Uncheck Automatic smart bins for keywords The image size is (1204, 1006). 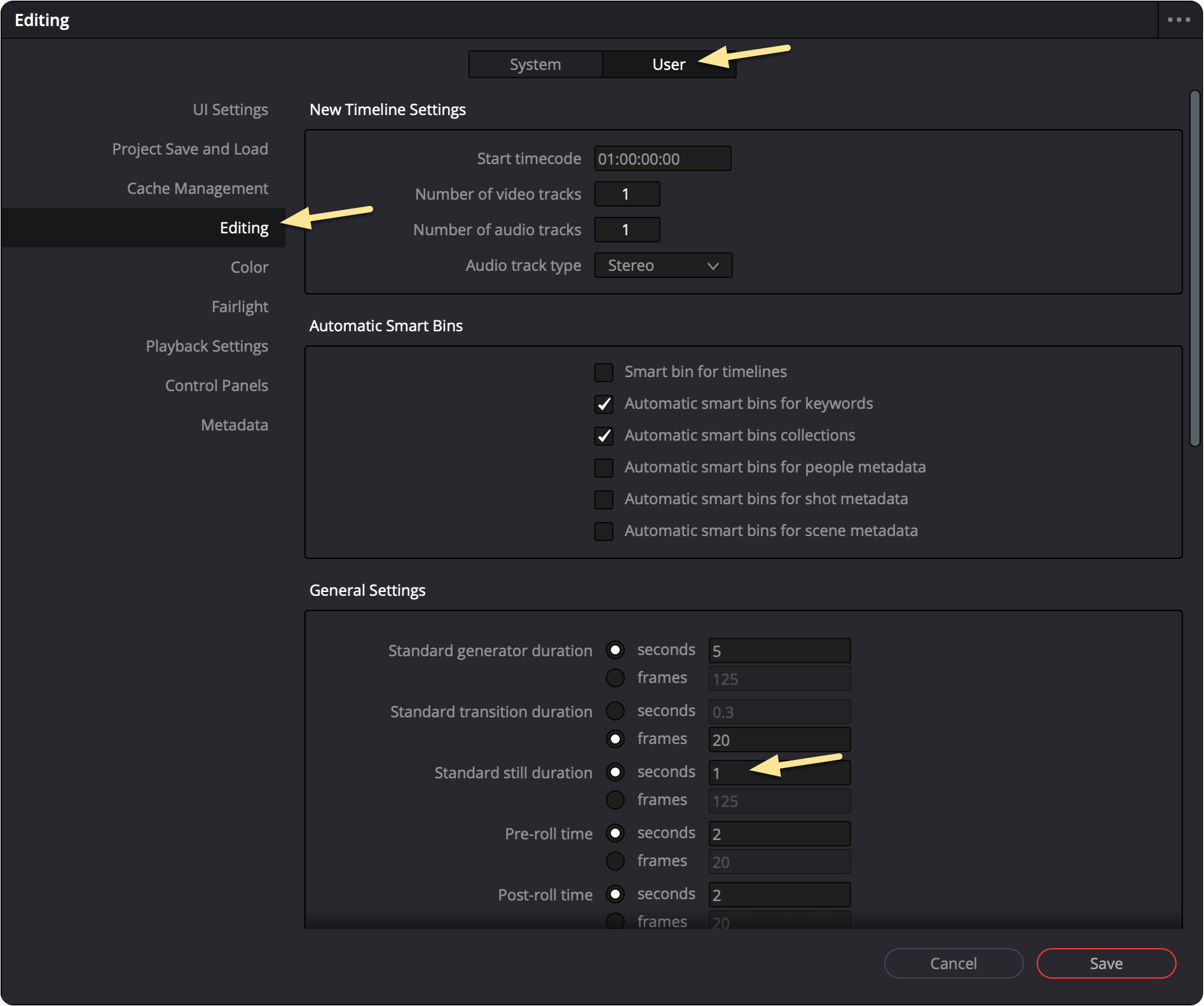pos(603,404)
